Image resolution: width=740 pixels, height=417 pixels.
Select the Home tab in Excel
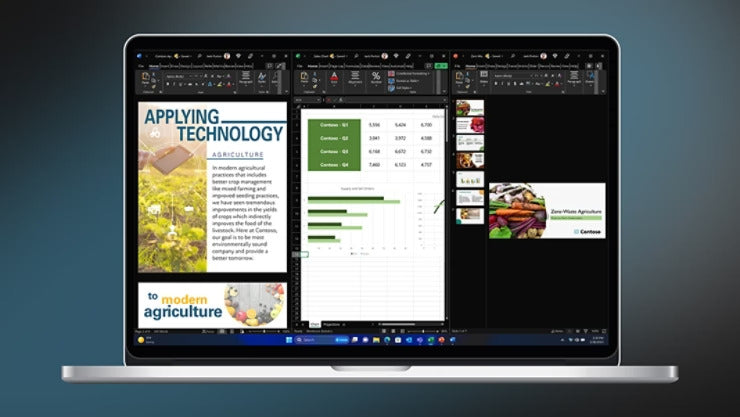[312, 66]
